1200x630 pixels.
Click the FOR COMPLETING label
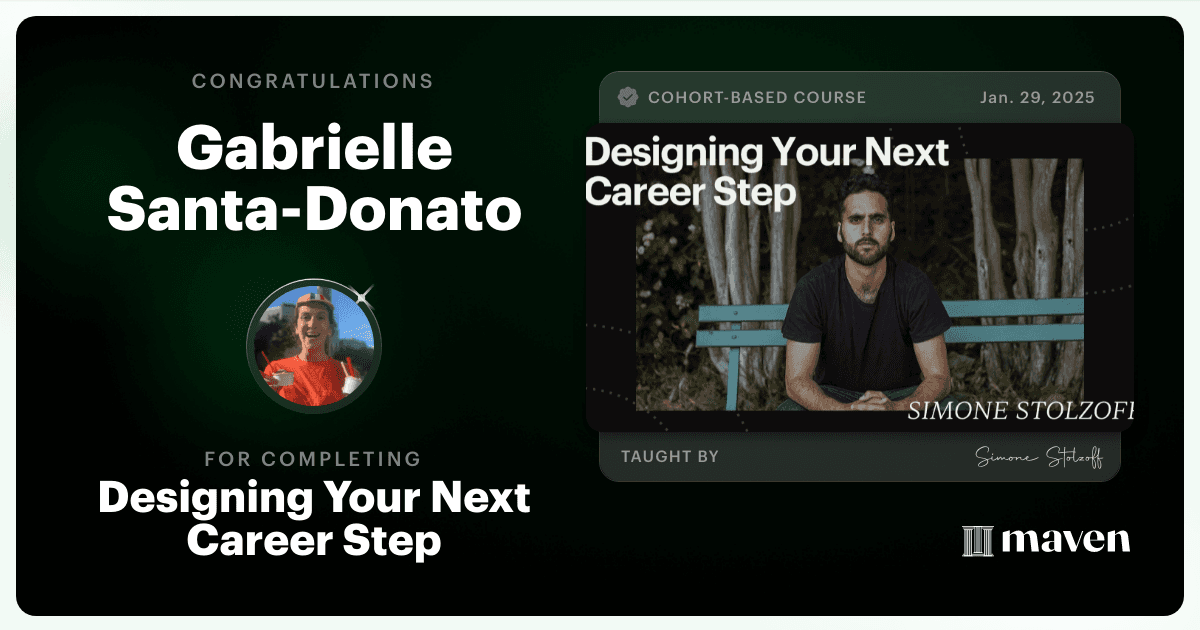click(x=314, y=459)
